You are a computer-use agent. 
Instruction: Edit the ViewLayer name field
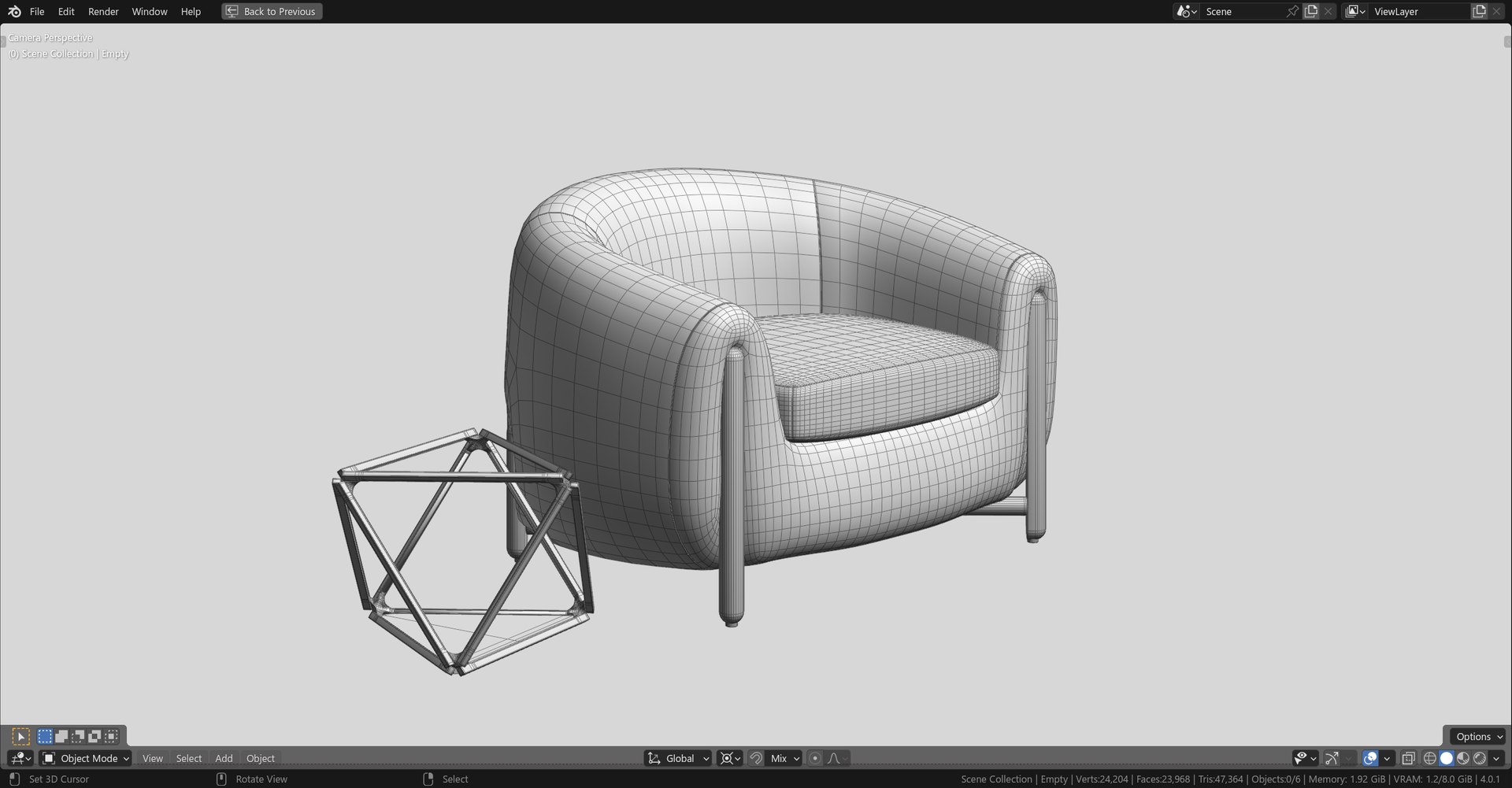1420,11
